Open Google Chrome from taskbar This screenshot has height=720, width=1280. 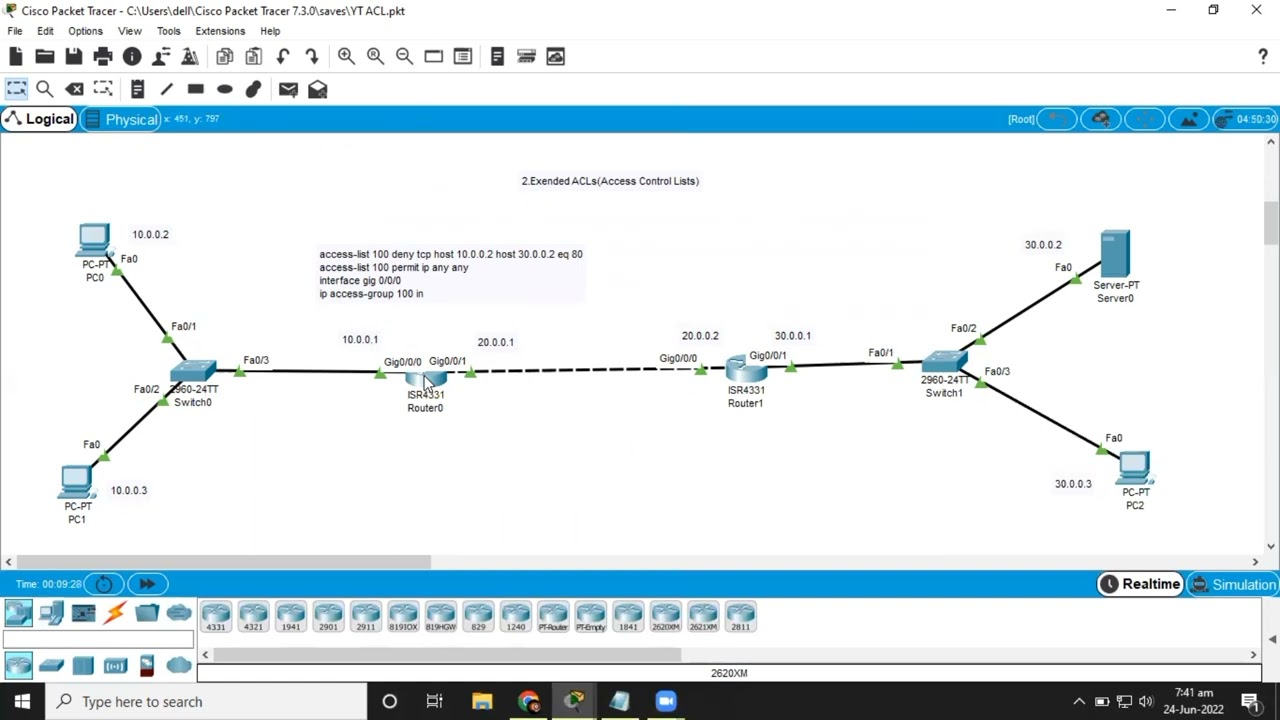[528, 702]
